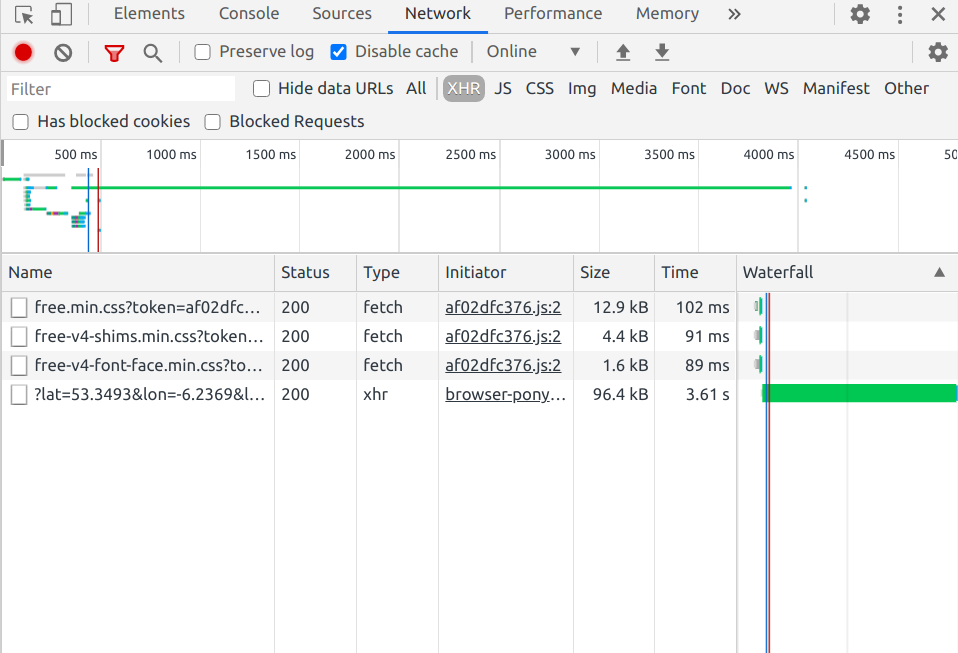Import HAR file with upload arrow
Image resolution: width=958 pixels, height=653 pixels.
point(623,53)
